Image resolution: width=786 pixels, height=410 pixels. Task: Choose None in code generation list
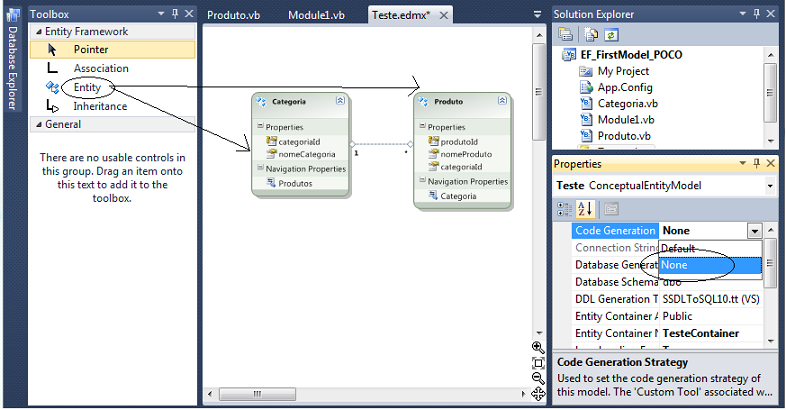[710, 265]
